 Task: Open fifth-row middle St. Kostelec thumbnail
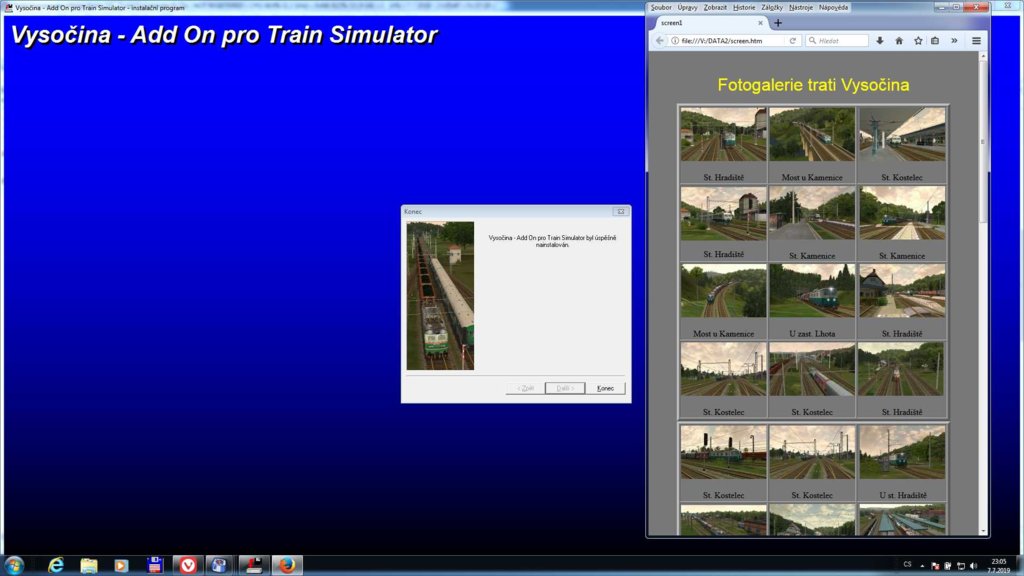tap(812, 453)
